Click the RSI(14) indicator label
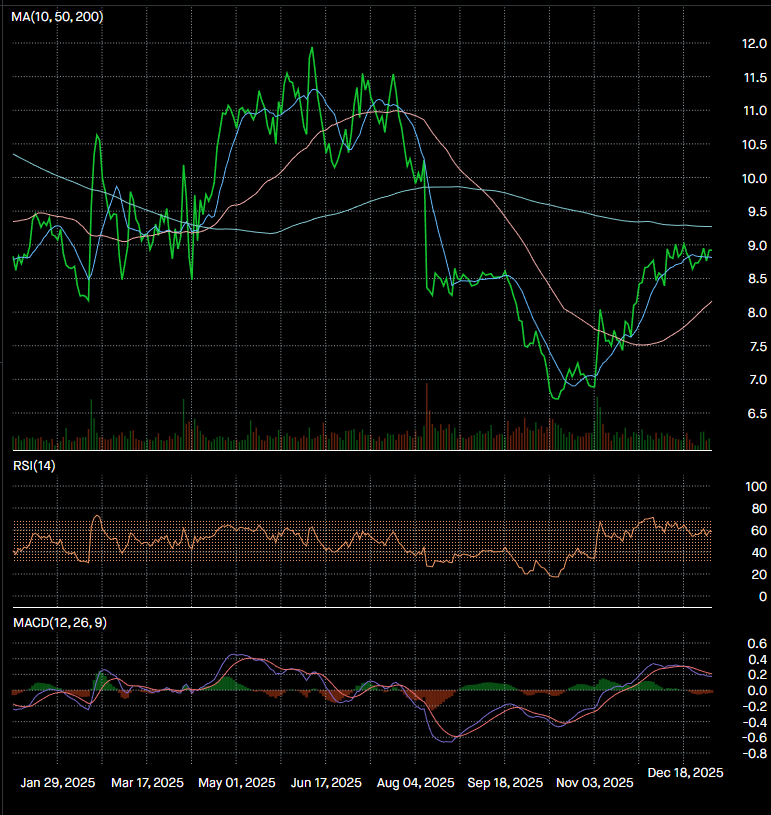This screenshot has width=771, height=815. point(34,466)
